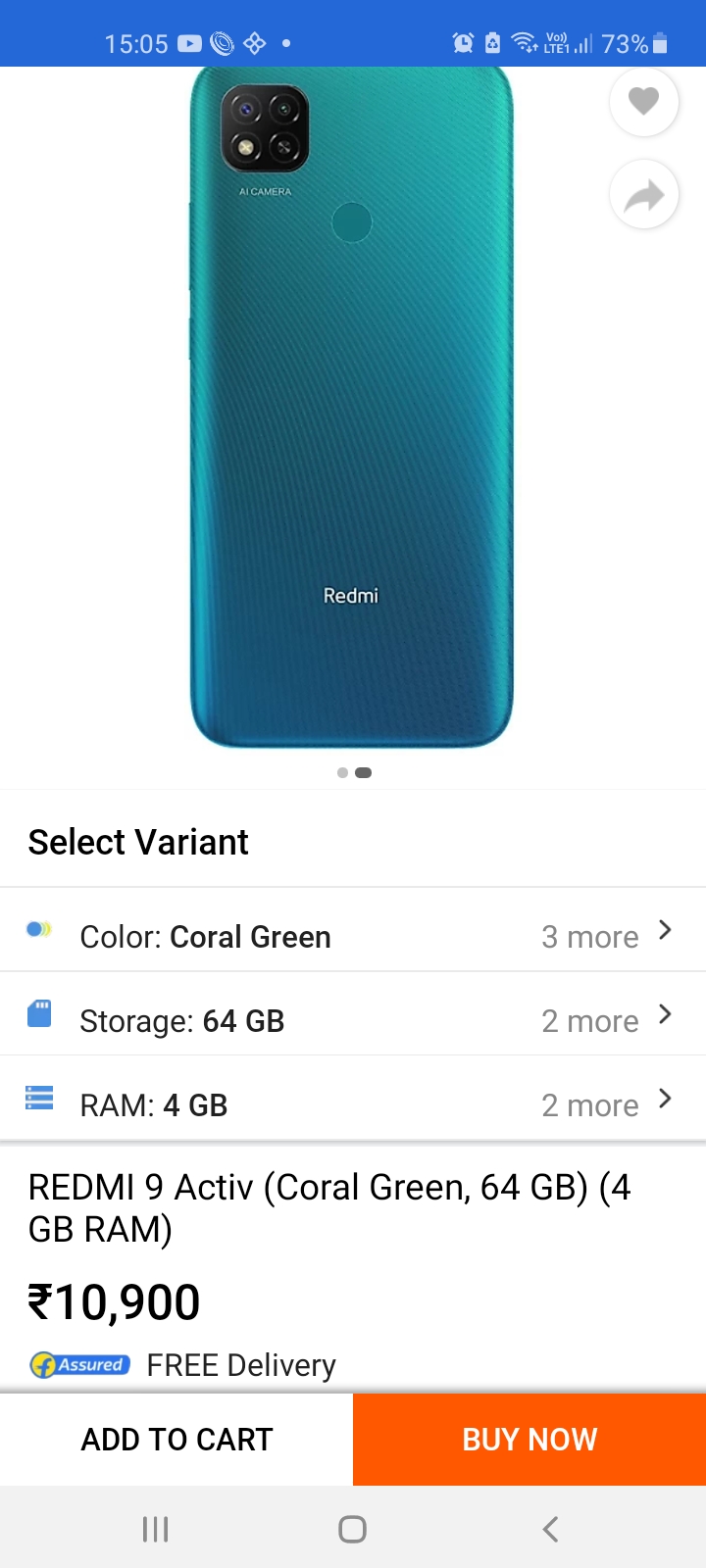Tap the color variant dots icon

[x=39, y=929]
